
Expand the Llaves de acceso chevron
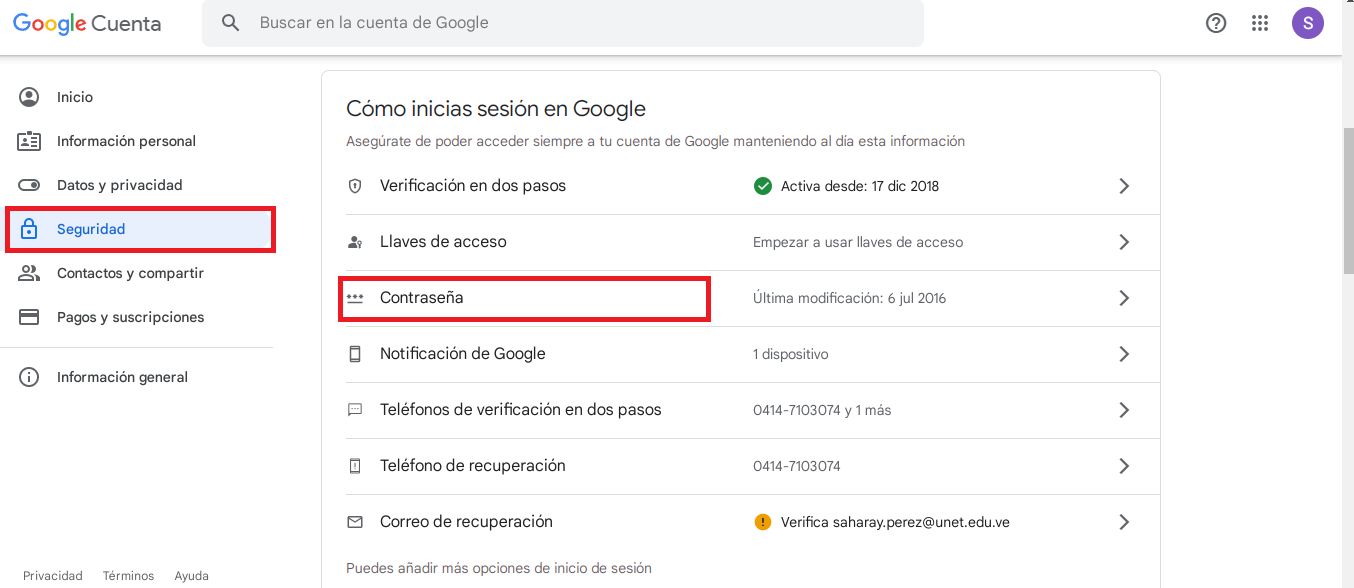(x=1123, y=241)
